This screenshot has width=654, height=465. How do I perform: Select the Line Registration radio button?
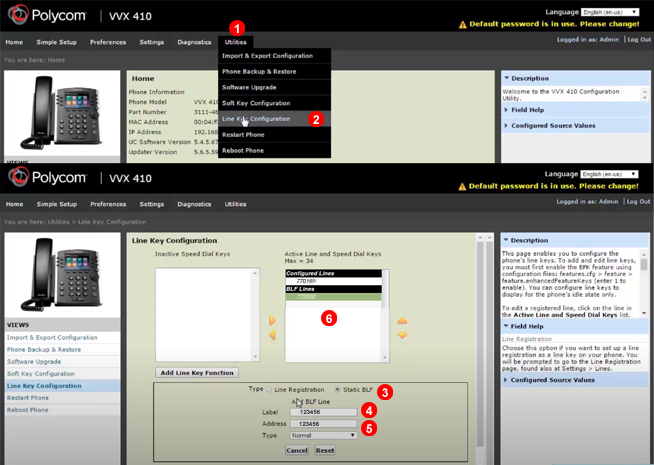pyautogui.click(x=269, y=390)
